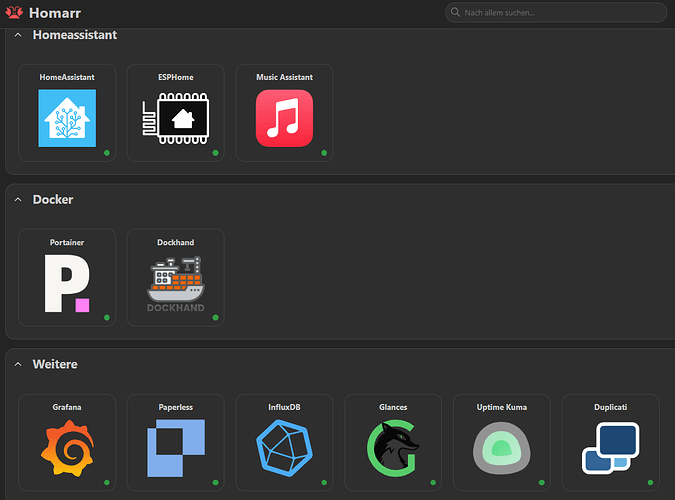This screenshot has width=675, height=500.
Task: Focus the 'Nach allem suchen...' search field
Action: [556, 12]
